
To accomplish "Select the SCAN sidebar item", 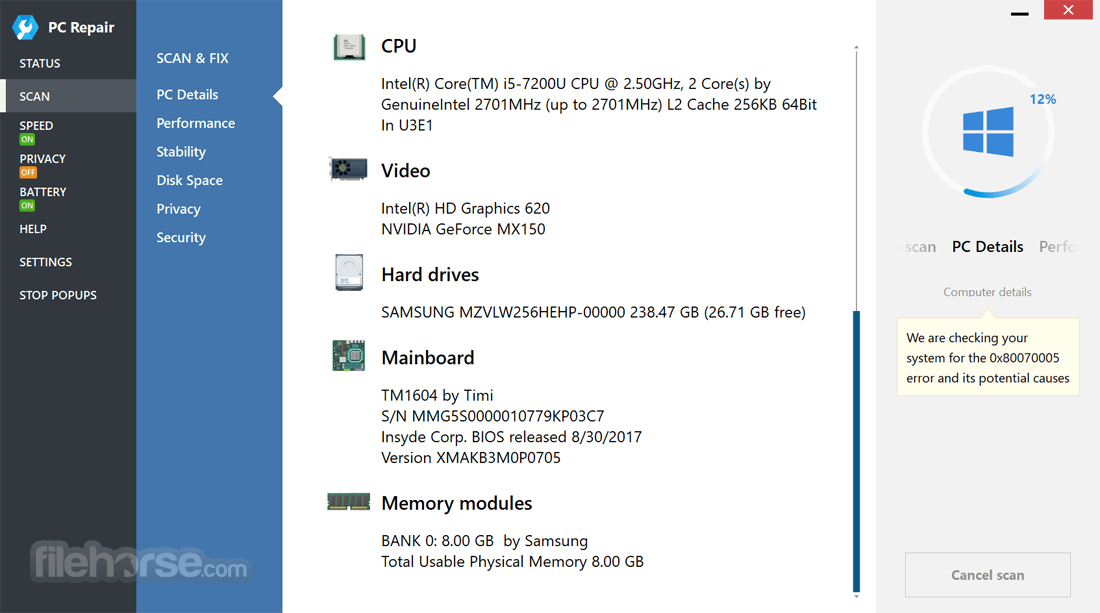I will coord(68,96).
